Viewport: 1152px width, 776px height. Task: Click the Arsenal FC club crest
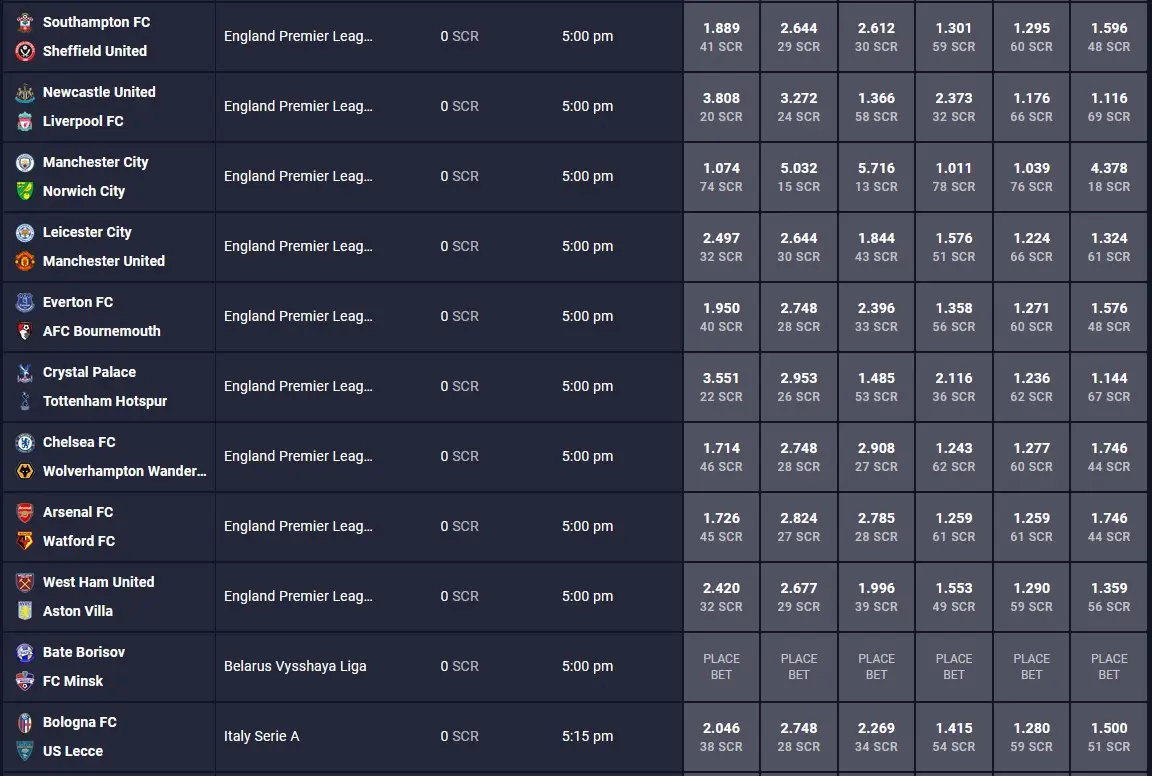pos(25,512)
